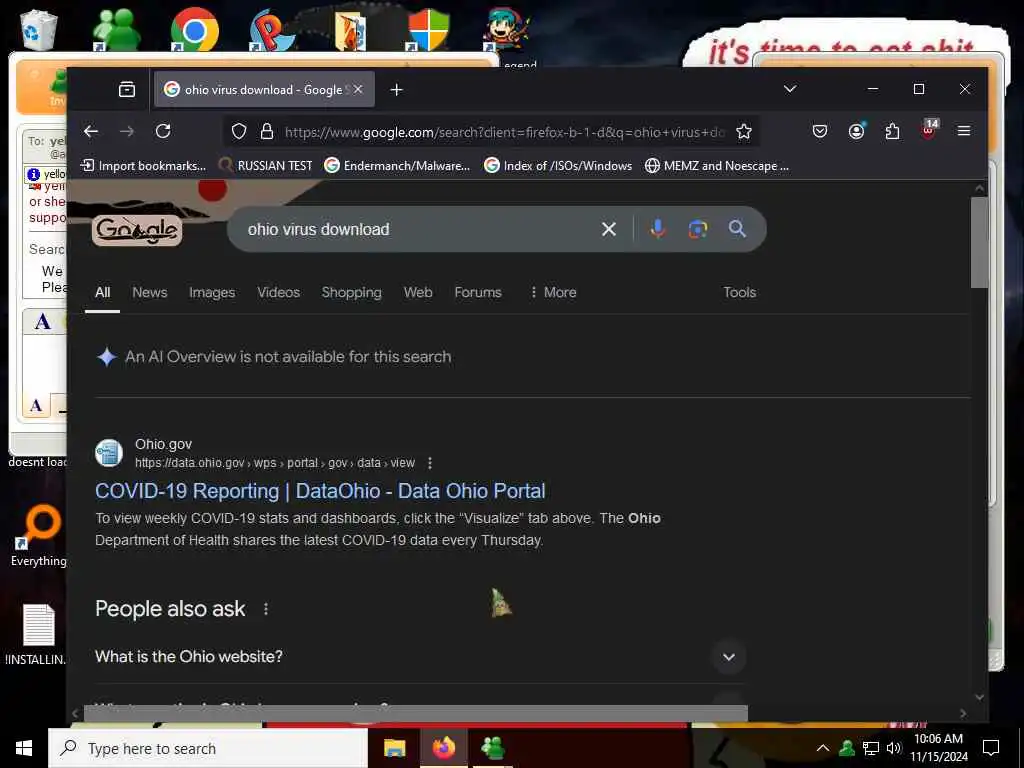
Task: Switch to the Images tab
Action: point(212,293)
